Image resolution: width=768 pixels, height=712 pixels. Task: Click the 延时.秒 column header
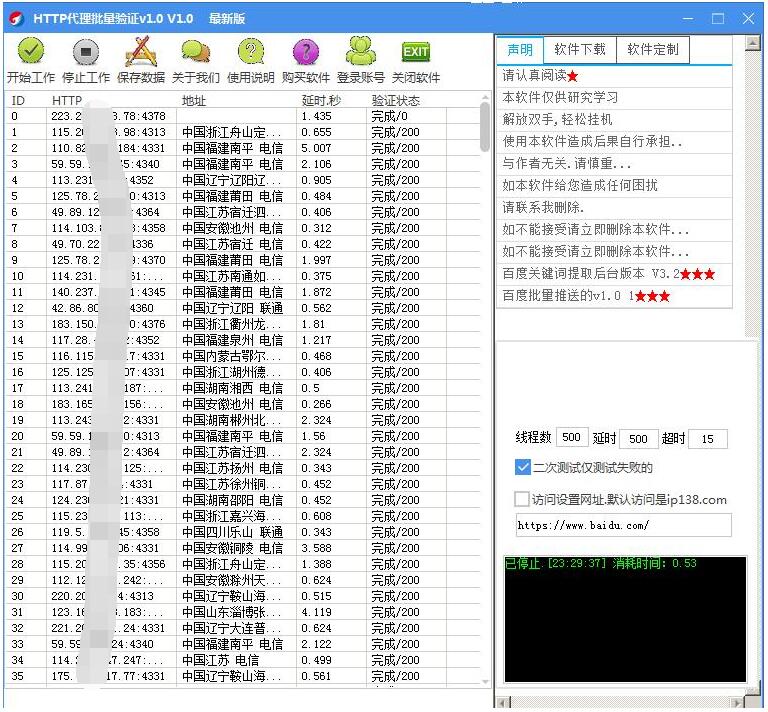(x=322, y=100)
